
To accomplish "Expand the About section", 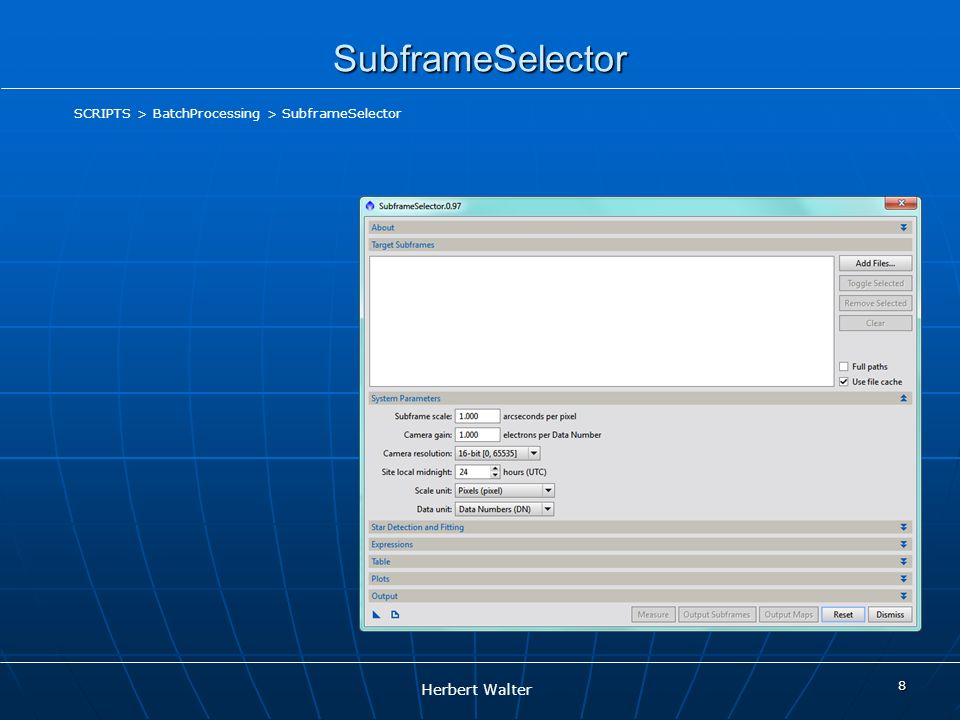I will tap(903, 228).
